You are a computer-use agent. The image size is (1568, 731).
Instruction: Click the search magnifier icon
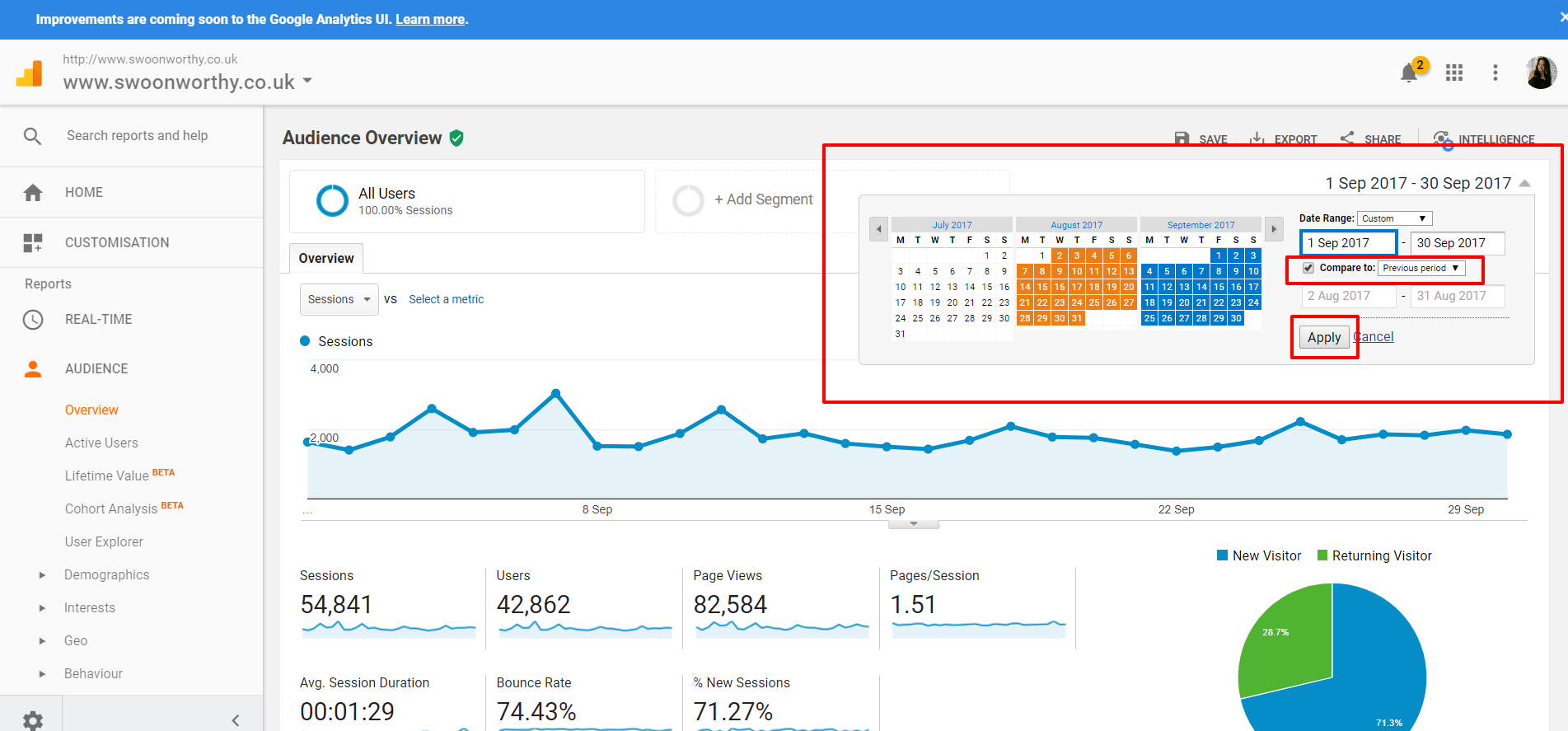[x=33, y=136]
